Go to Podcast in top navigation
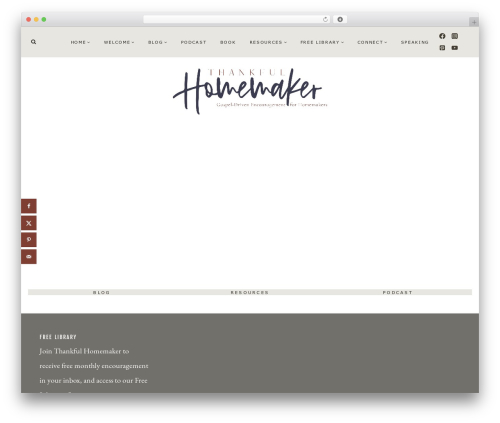 point(193,42)
